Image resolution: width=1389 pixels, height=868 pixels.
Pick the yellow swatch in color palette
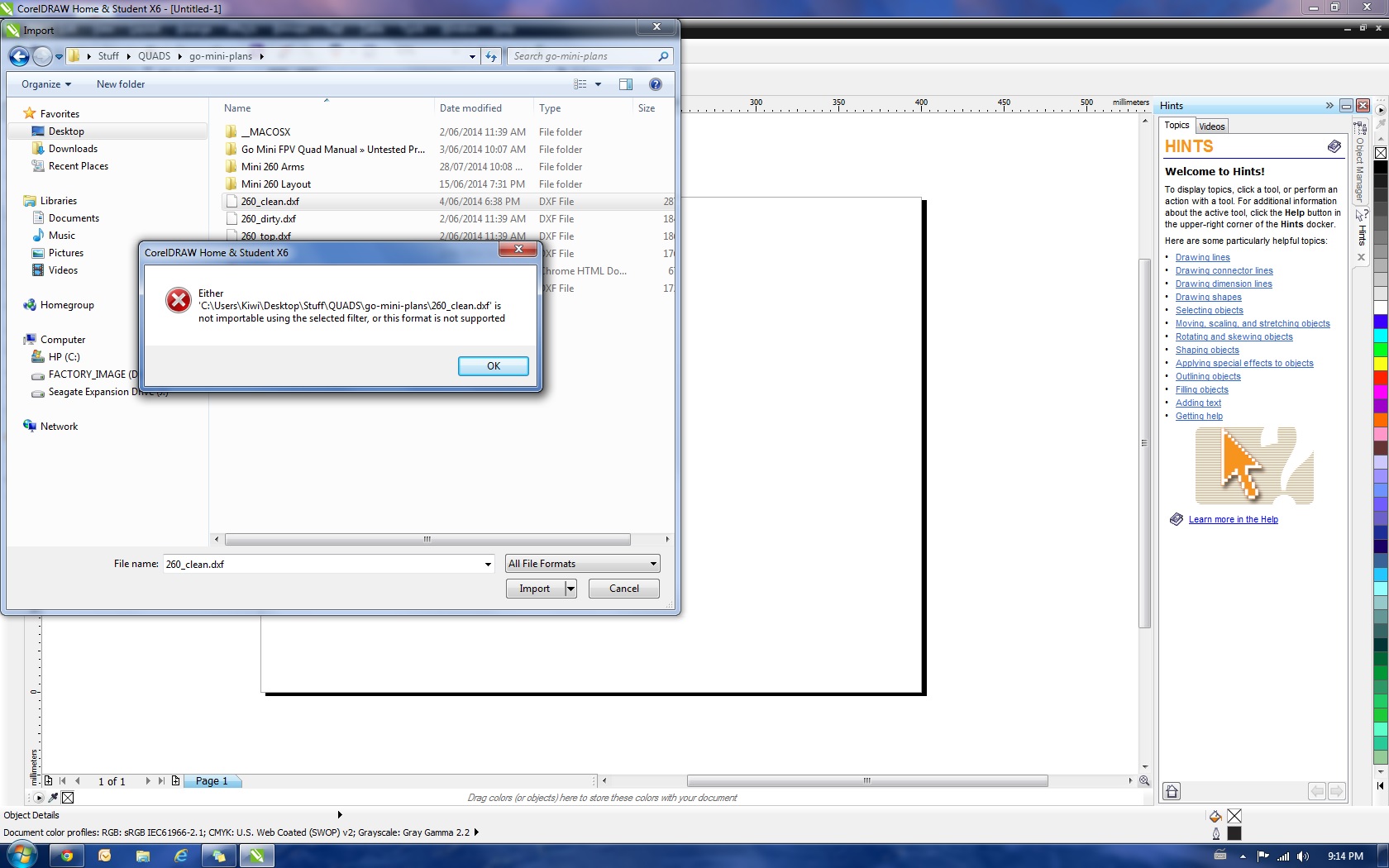point(1380,363)
